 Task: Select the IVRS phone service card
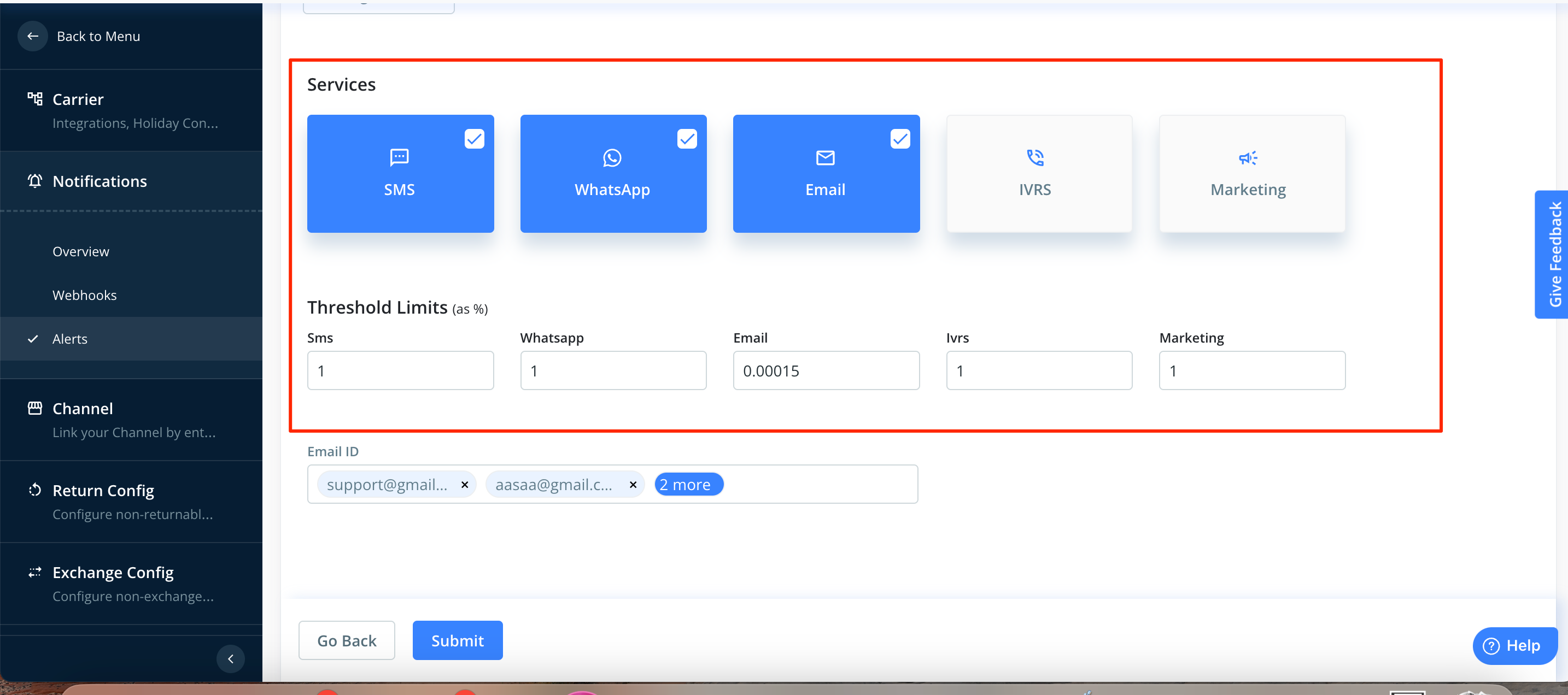click(1038, 173)
